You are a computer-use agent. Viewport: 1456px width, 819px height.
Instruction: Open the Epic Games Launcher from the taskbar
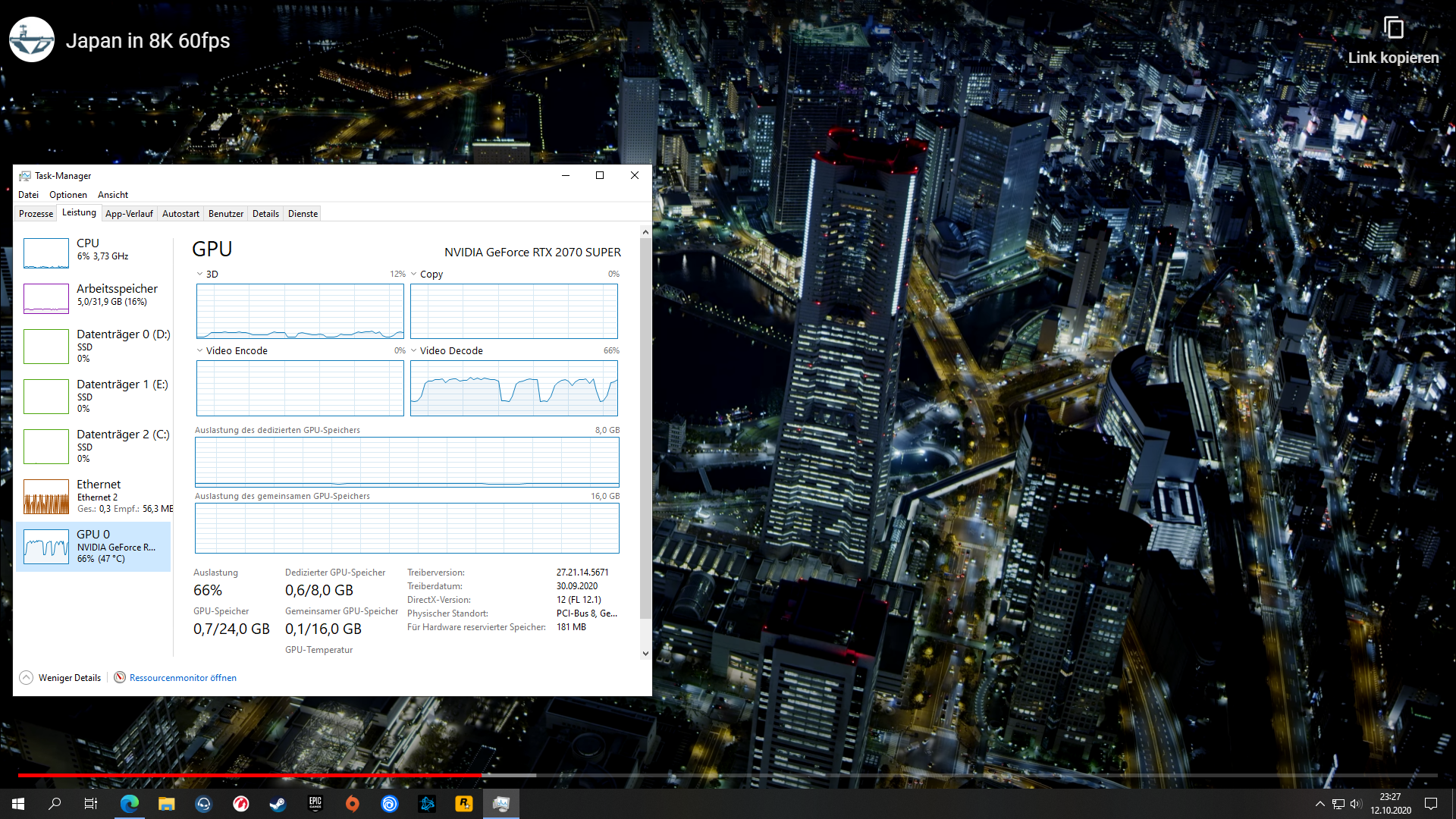click(x=315, y=804)
